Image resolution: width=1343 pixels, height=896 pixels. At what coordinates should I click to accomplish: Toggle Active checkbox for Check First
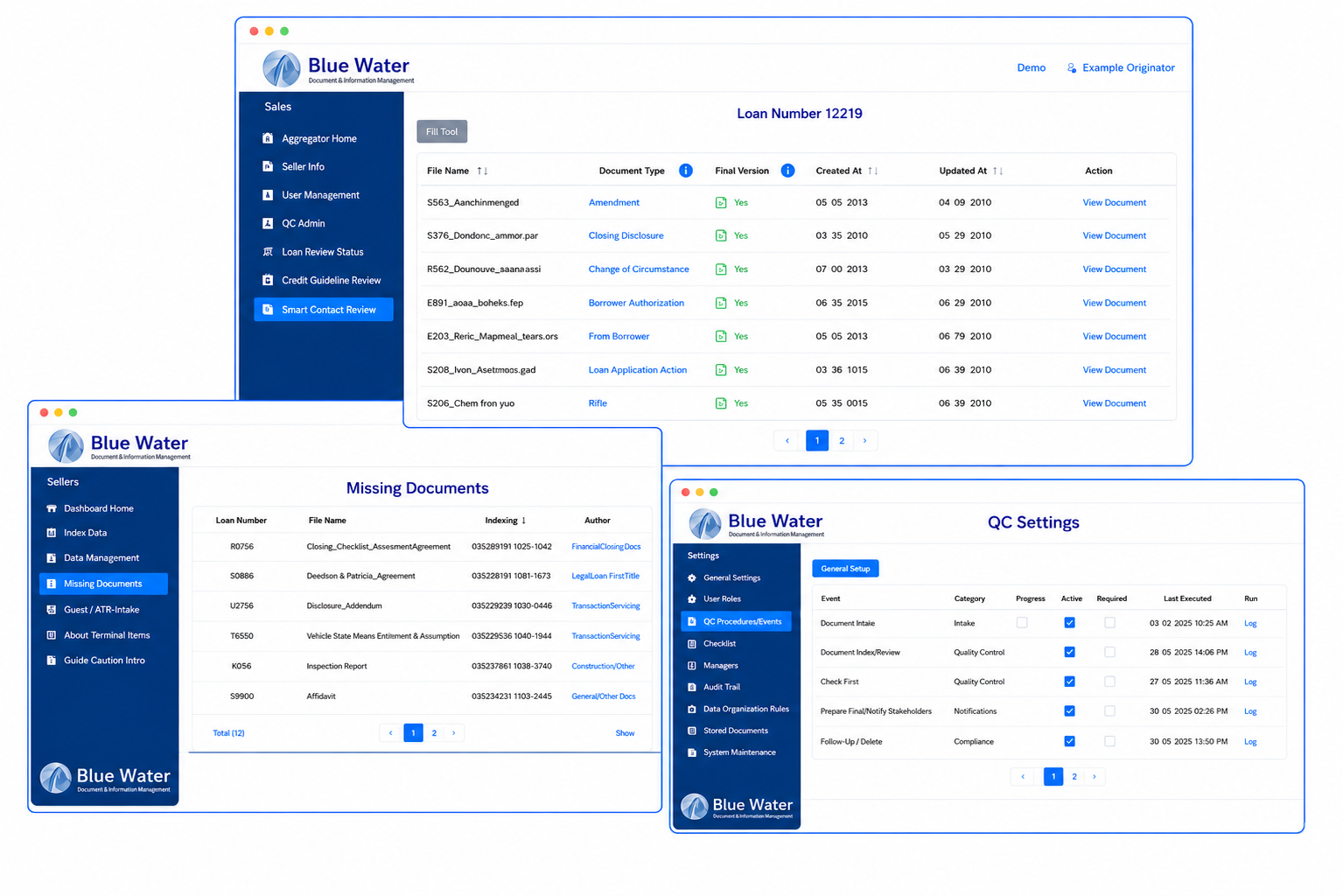(x=1069, y=682)
